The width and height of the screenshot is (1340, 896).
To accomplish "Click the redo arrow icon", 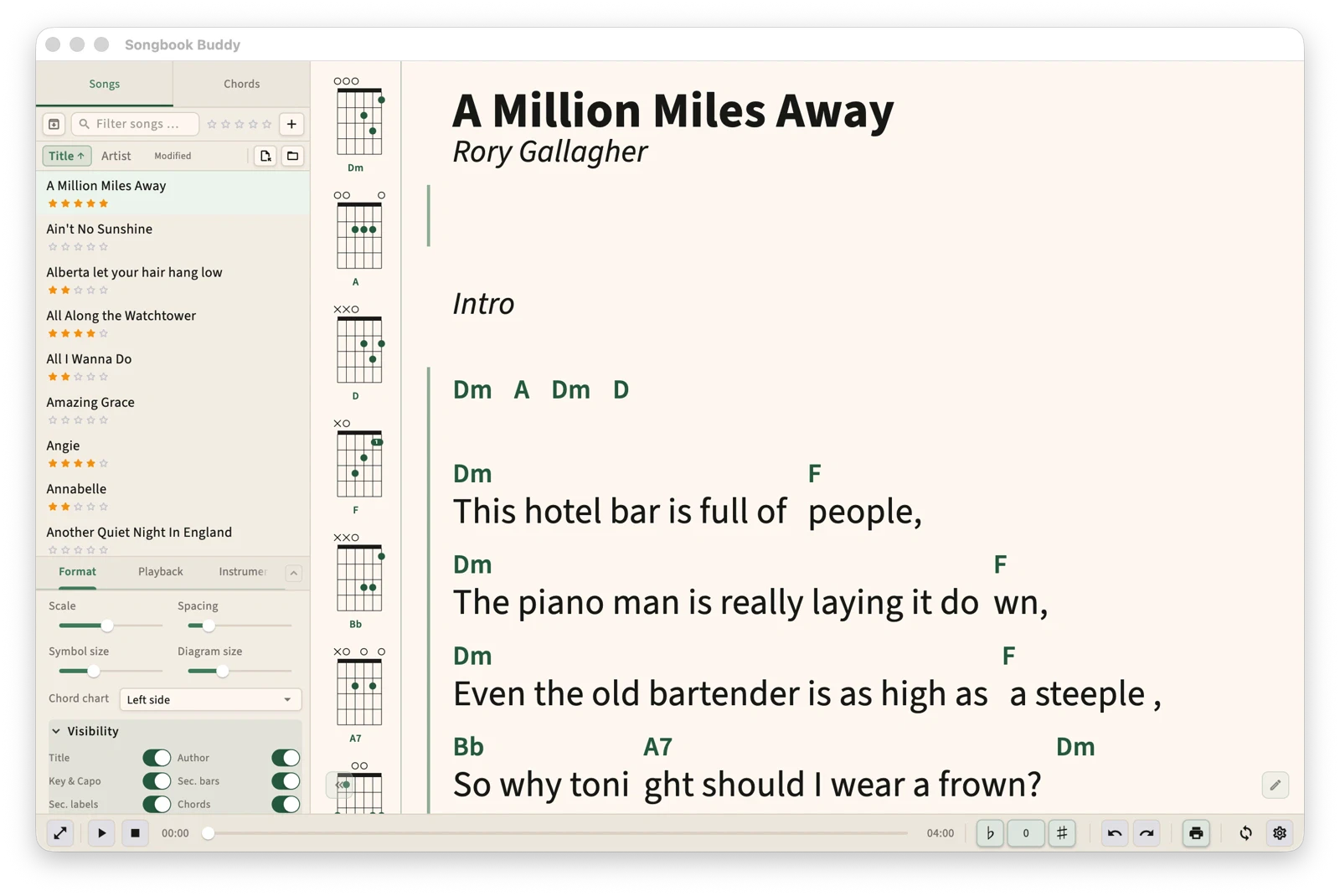I will pyautogui.click(x=1147, y=833).
